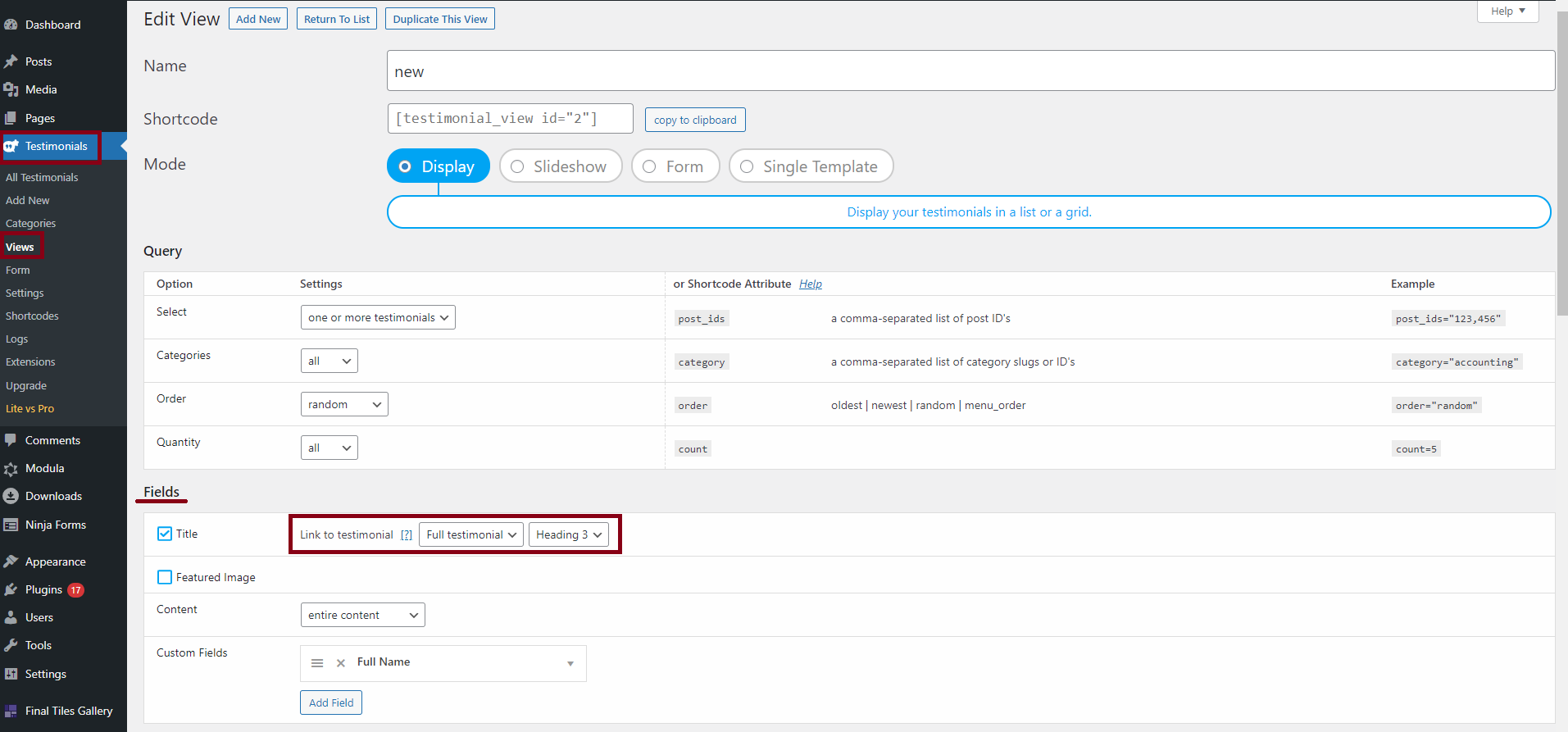
Task: Click into the Name input field
Action: point(970,71)
